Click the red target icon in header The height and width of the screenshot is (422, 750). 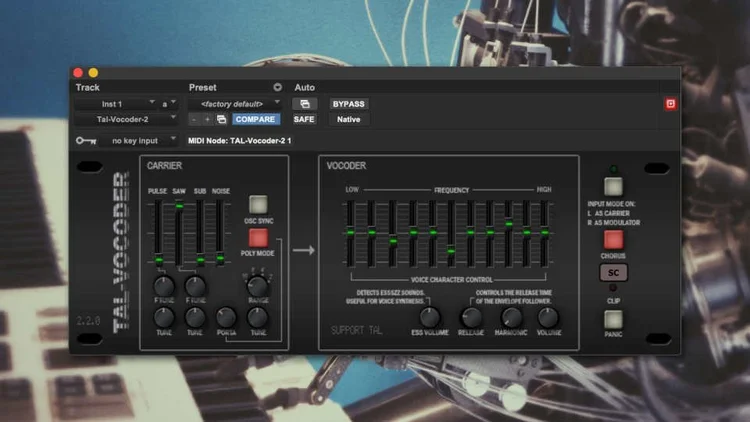[670, 104]
